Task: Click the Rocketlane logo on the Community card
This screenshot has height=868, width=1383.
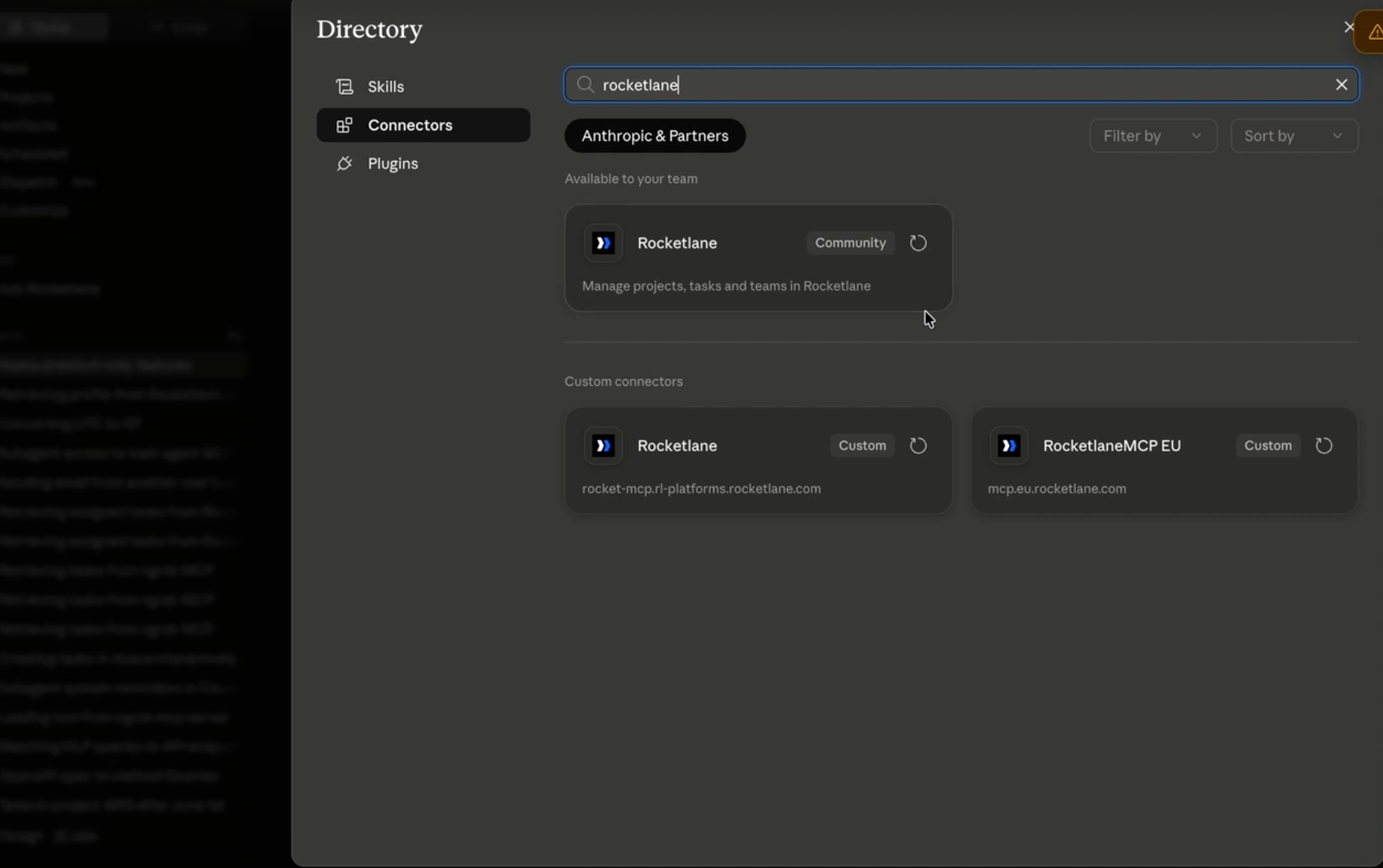Action: pyautogui.click(x=603, y=243)
